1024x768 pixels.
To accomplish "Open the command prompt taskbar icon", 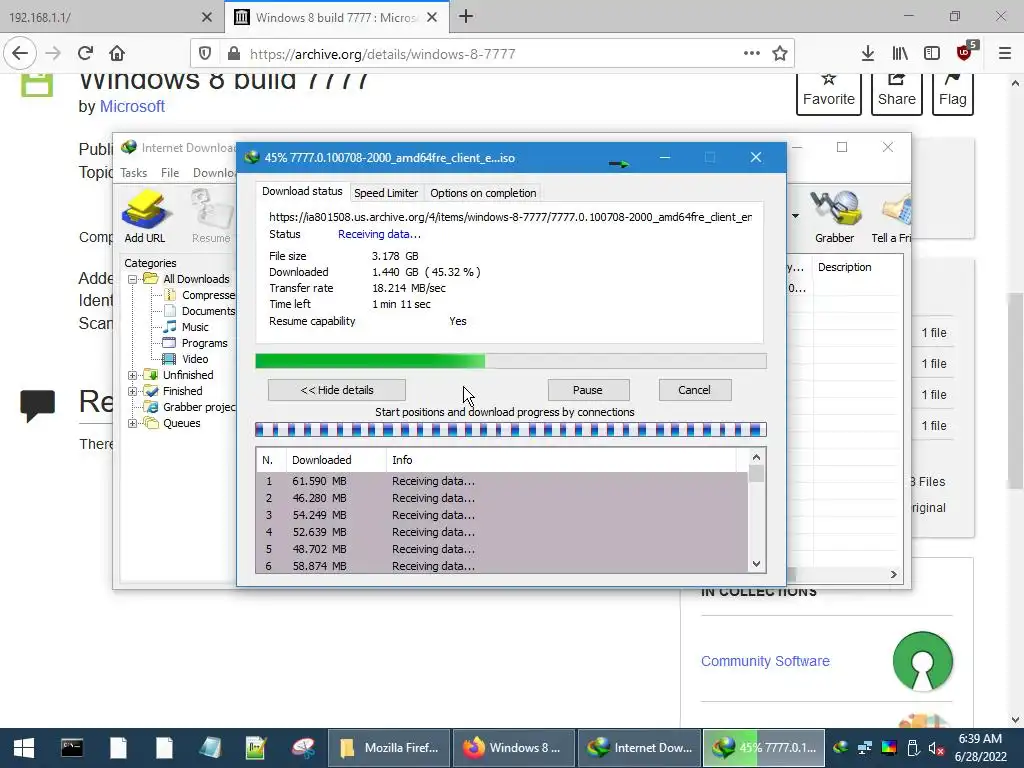I will [72, 748].
